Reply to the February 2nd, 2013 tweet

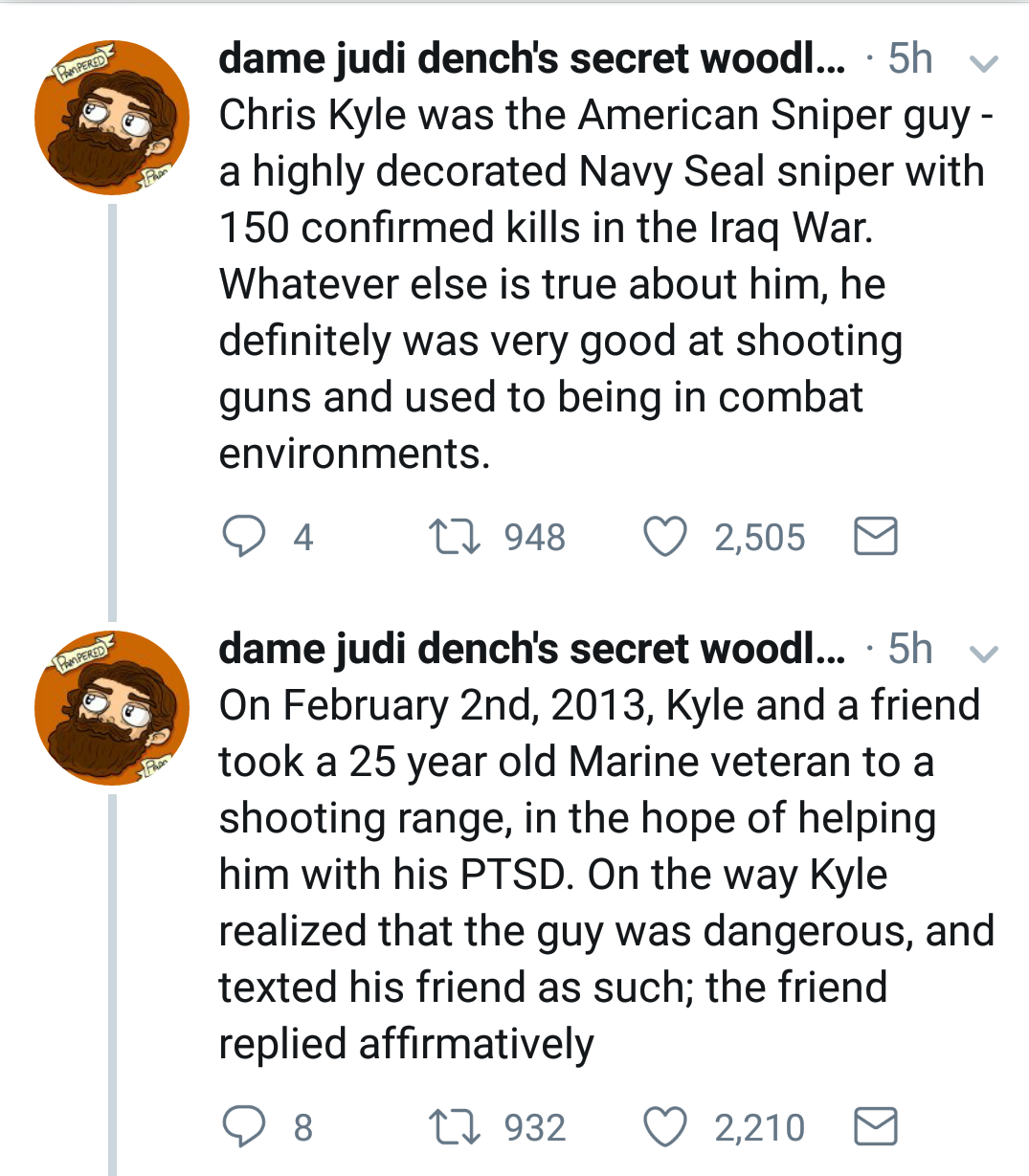click(x=243, y=1127)
